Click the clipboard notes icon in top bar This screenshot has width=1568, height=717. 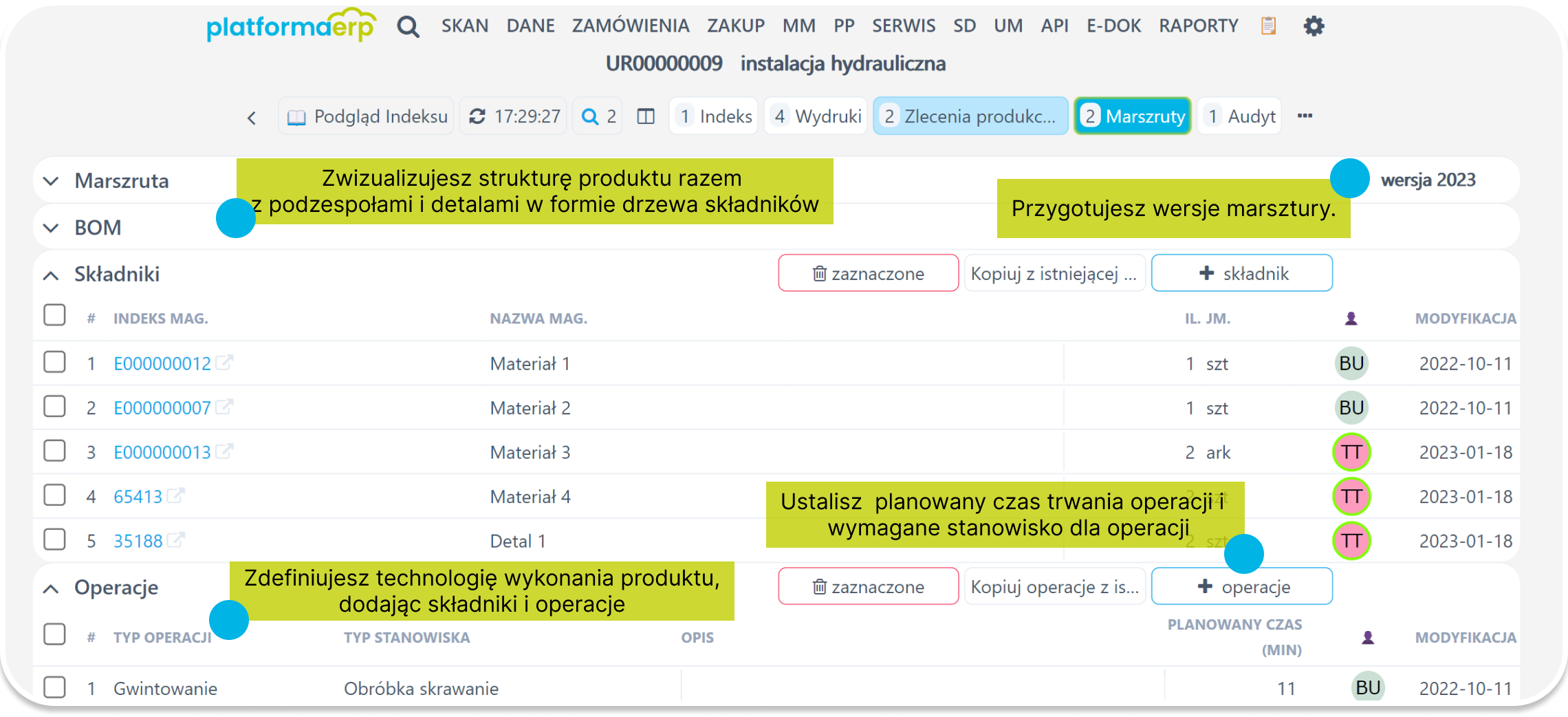pos(1268,26)
